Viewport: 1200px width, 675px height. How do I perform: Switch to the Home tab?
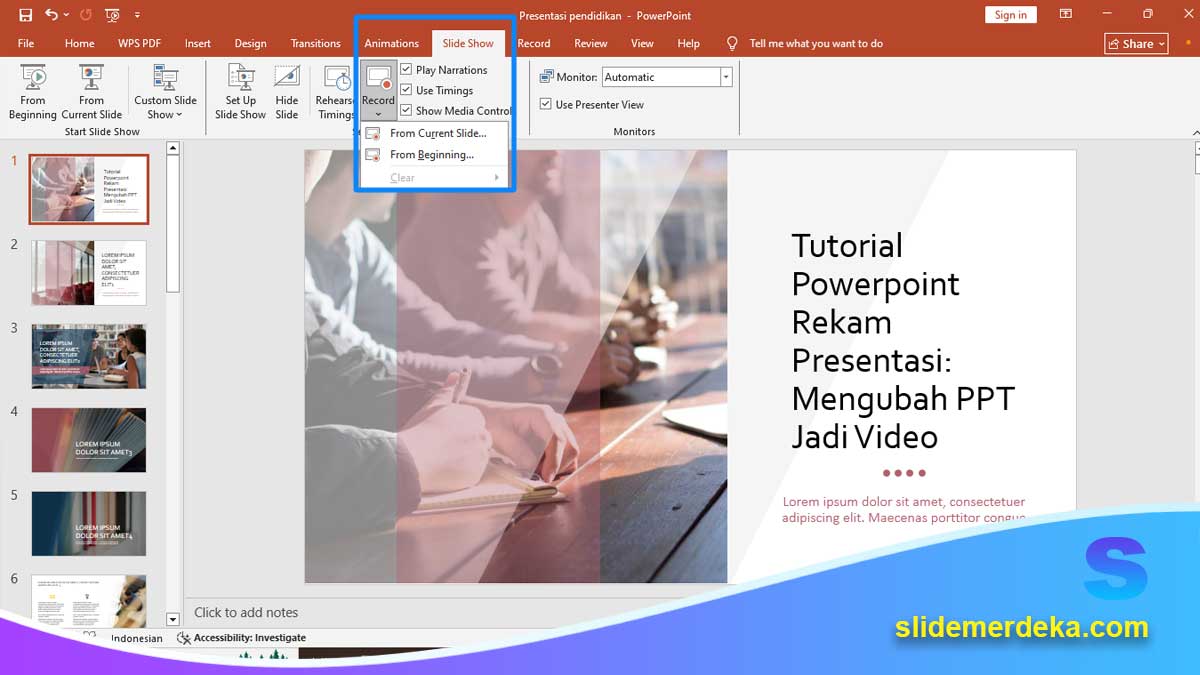80,43
